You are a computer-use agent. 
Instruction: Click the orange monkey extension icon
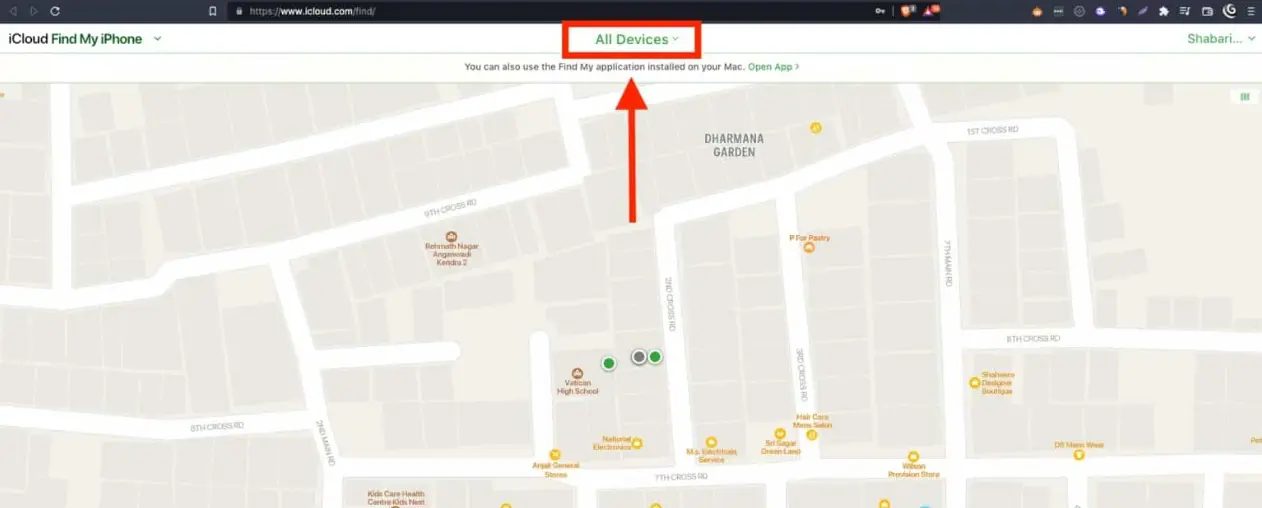tap(1037, 11)
